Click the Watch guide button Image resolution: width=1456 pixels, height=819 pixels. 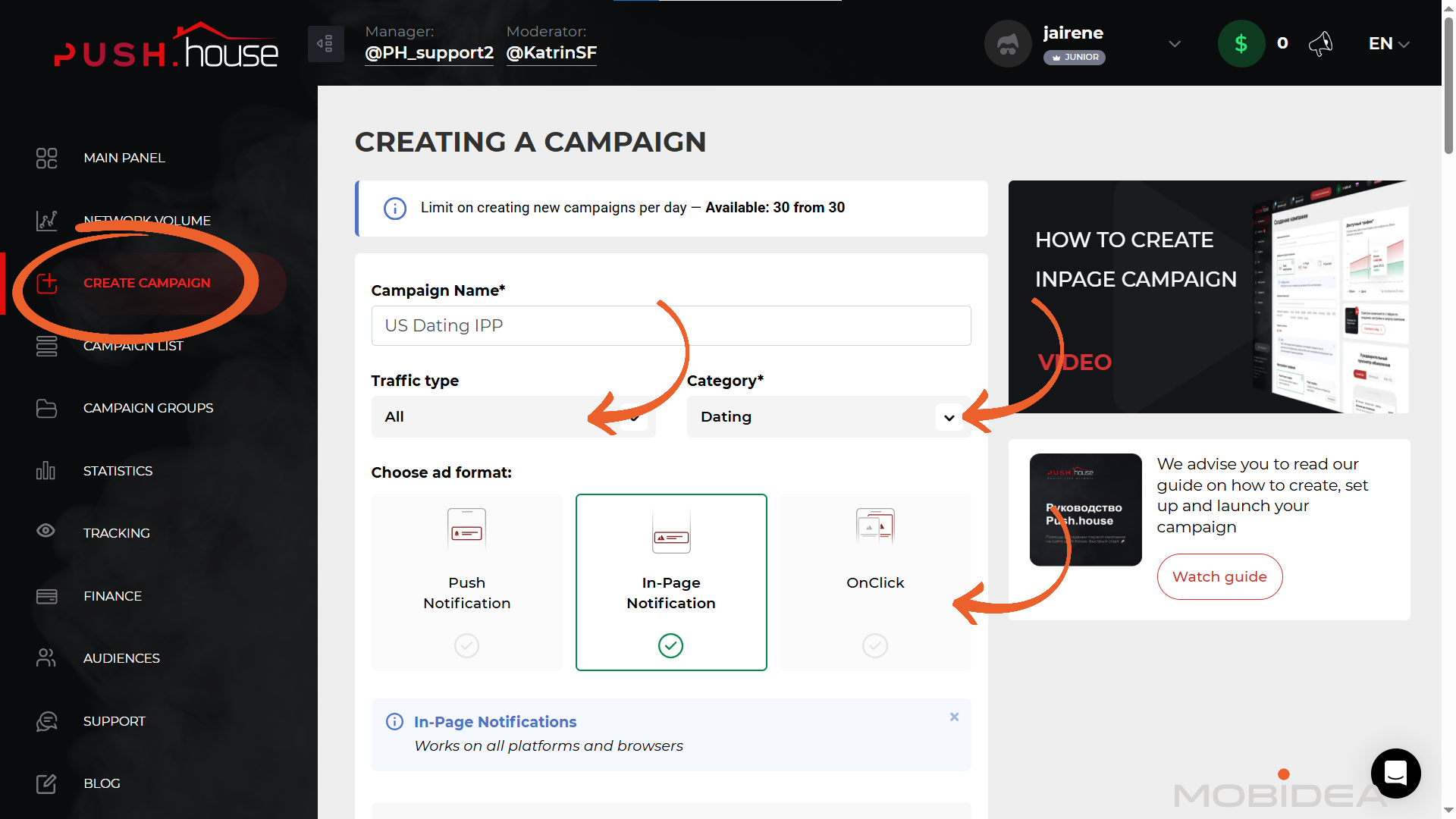pos(1219,576)
